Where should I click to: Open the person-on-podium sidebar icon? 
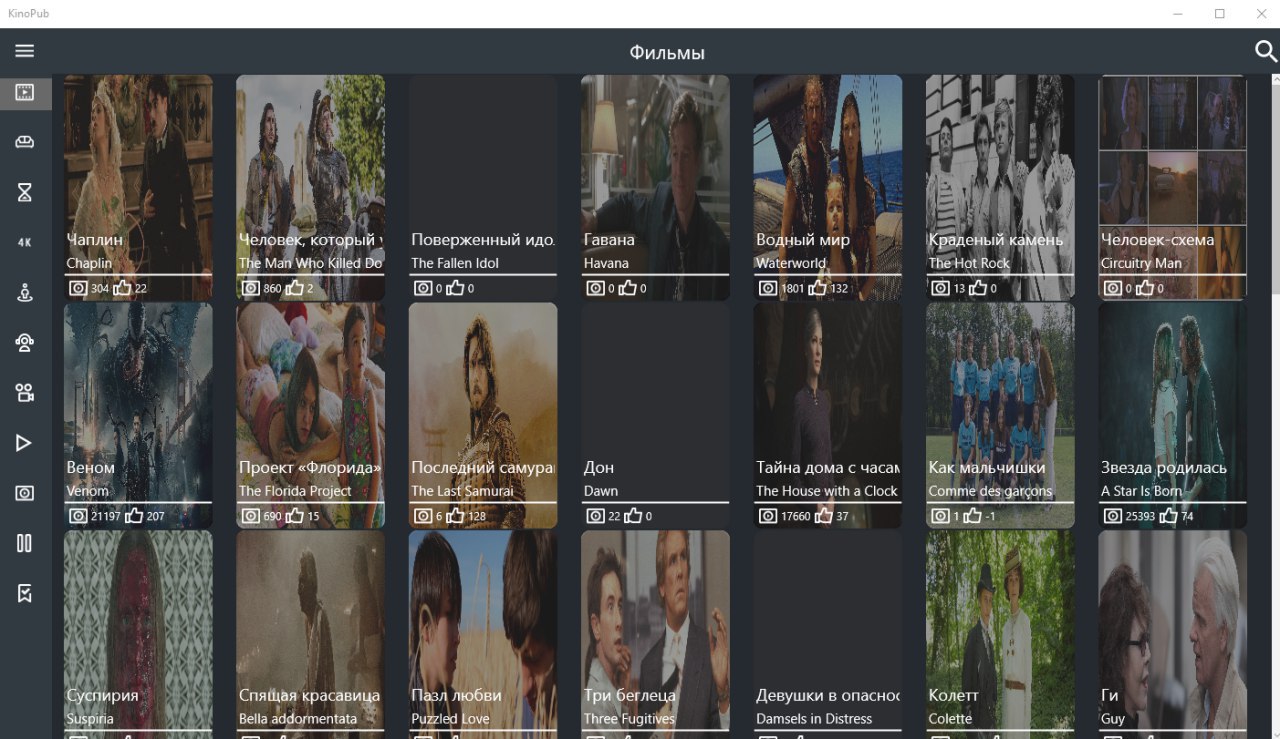tap(25, 292)
